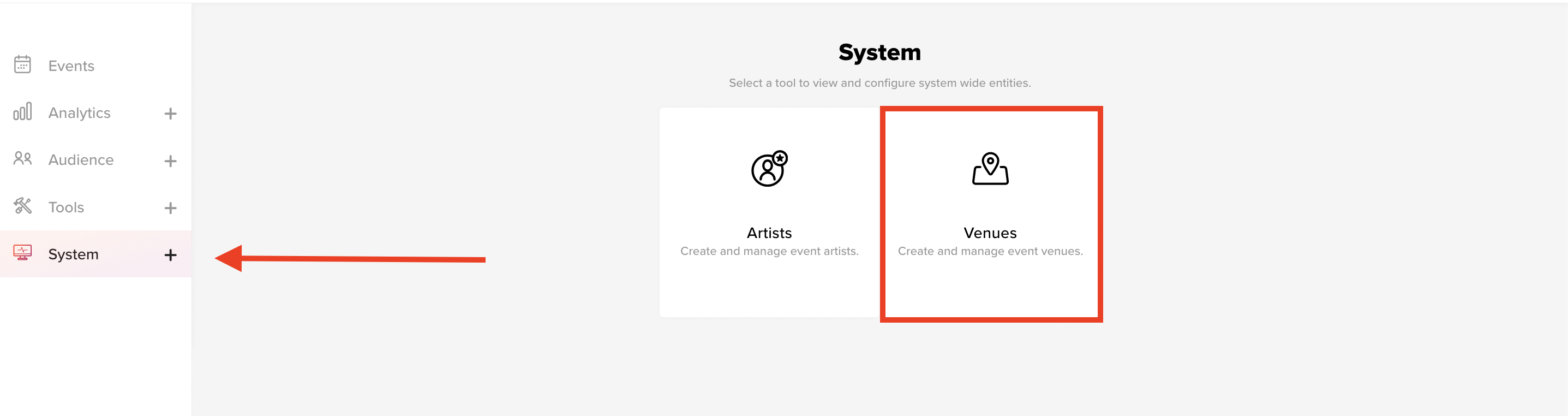Screen dimensions: 1568x416
Task: Open the Analytics menu label
Action: [79, 114]
